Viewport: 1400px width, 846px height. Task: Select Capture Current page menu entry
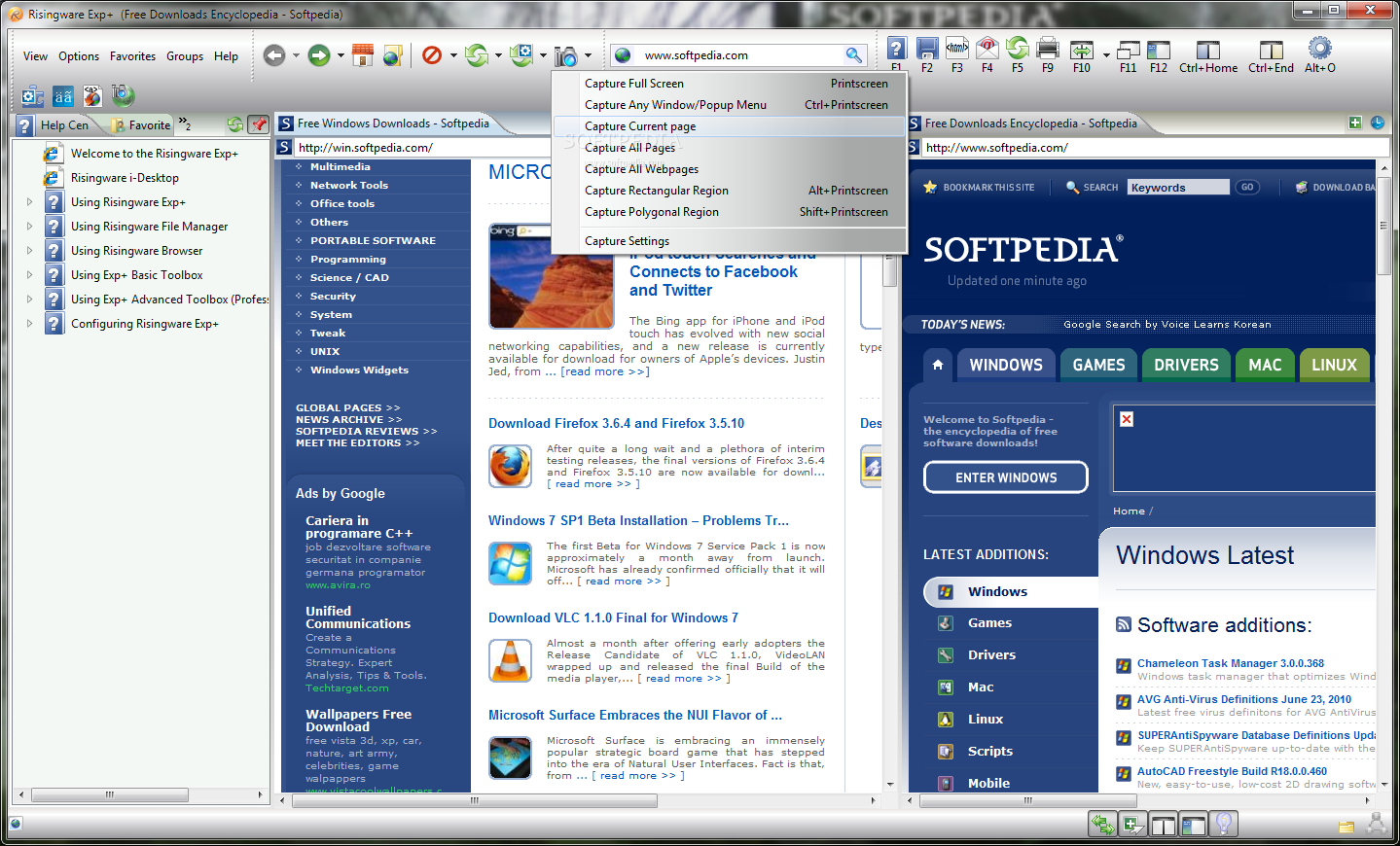tap(730, 126)
